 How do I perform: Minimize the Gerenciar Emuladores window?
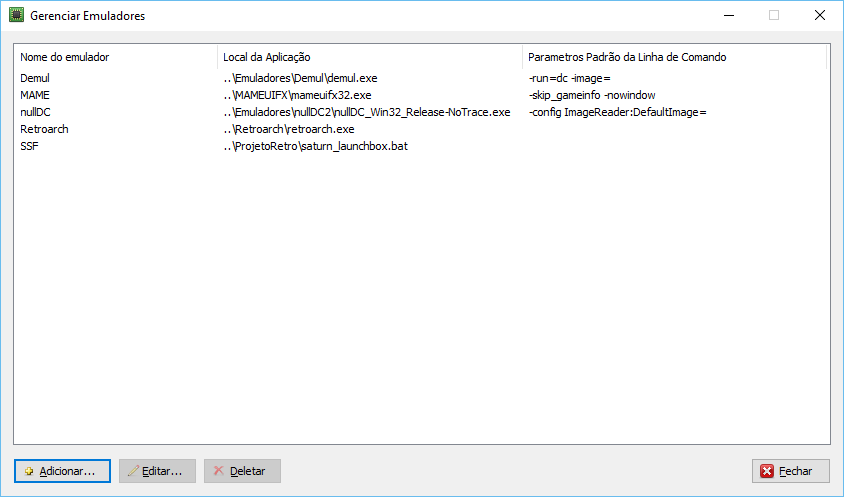pos(729,15)
